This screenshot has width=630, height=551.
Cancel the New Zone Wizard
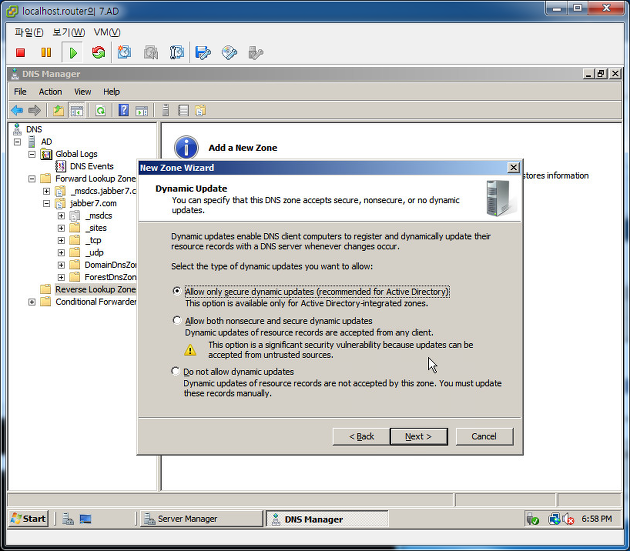coord(484,436)
